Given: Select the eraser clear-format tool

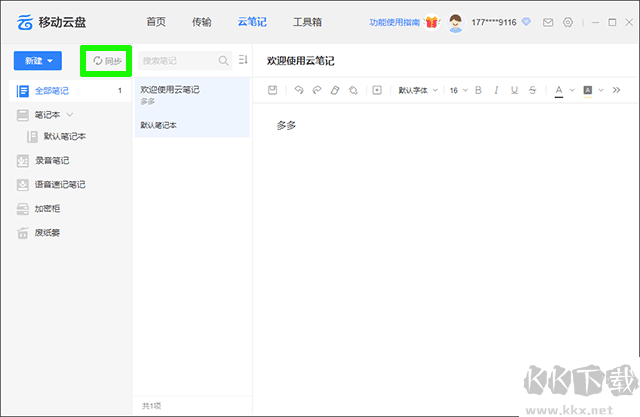Looking at the screenshot, I should click(334, 90).
